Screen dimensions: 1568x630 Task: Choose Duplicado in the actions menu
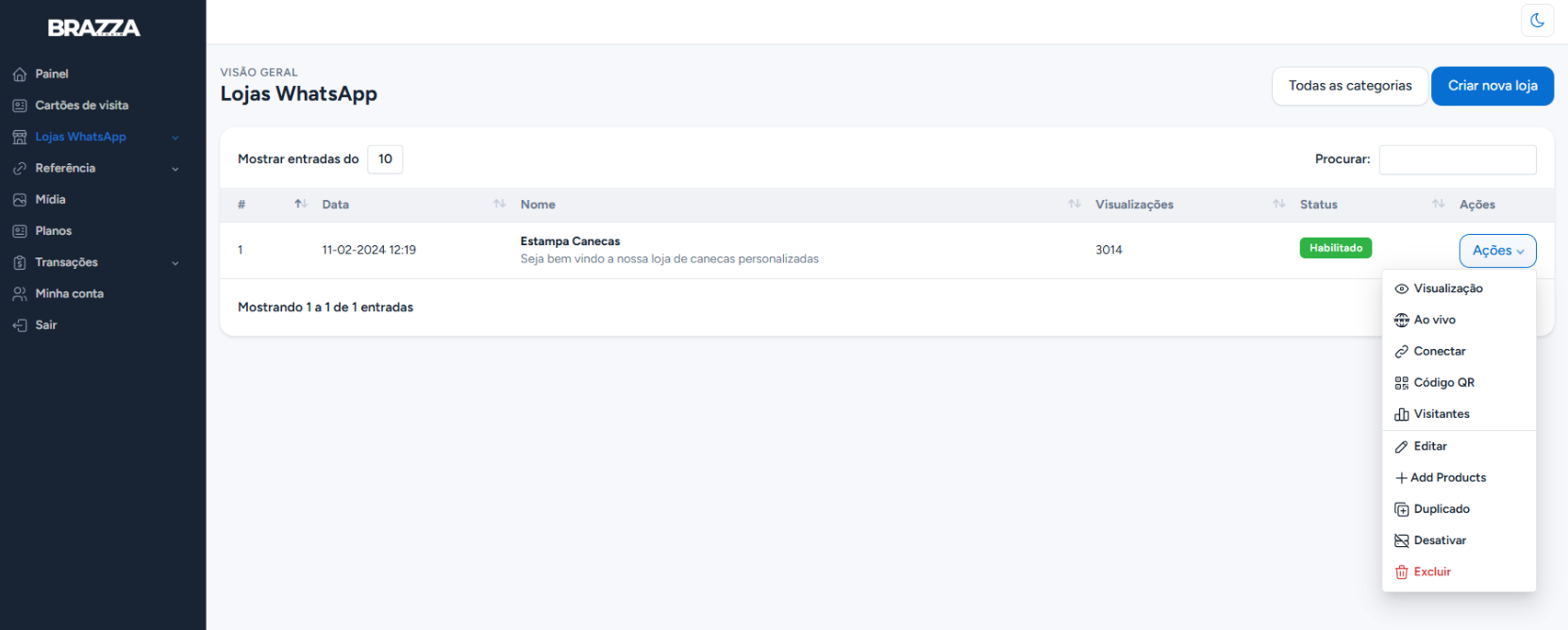tap(1441, 509)
